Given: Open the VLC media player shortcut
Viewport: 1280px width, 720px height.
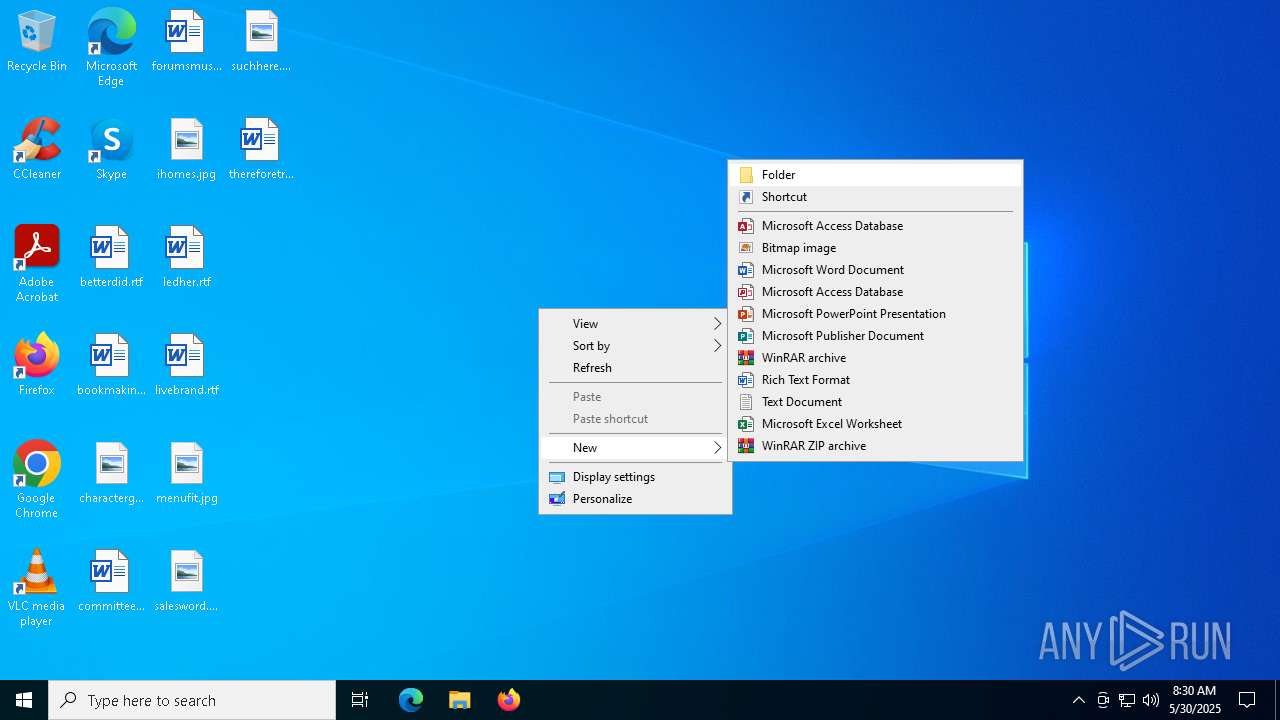Looking at the screenshot, I should point(37,588).
